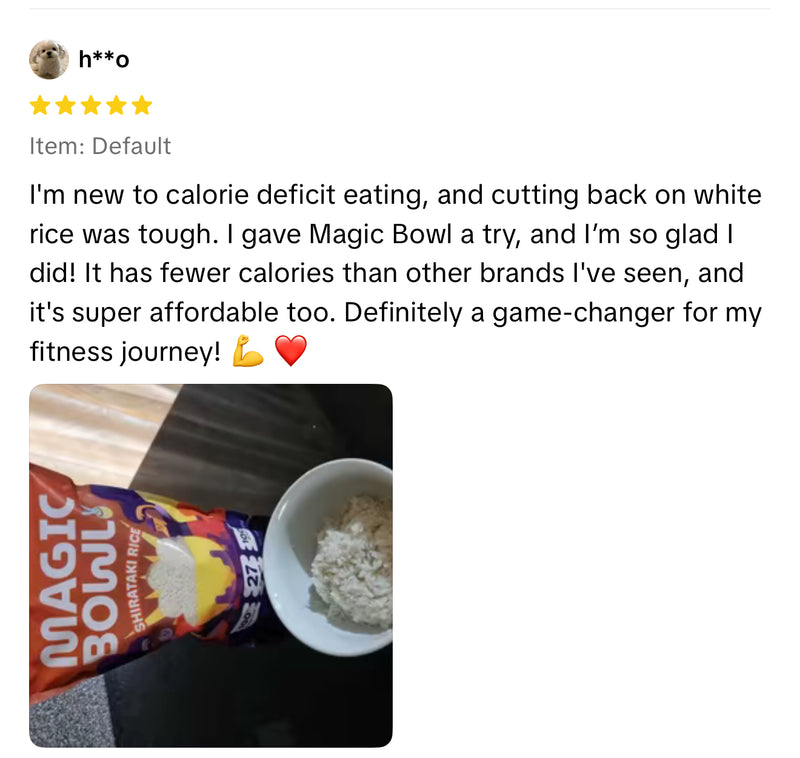Click the word "game-changer" in review
The image size is (800, 758).
pos(584,313)
